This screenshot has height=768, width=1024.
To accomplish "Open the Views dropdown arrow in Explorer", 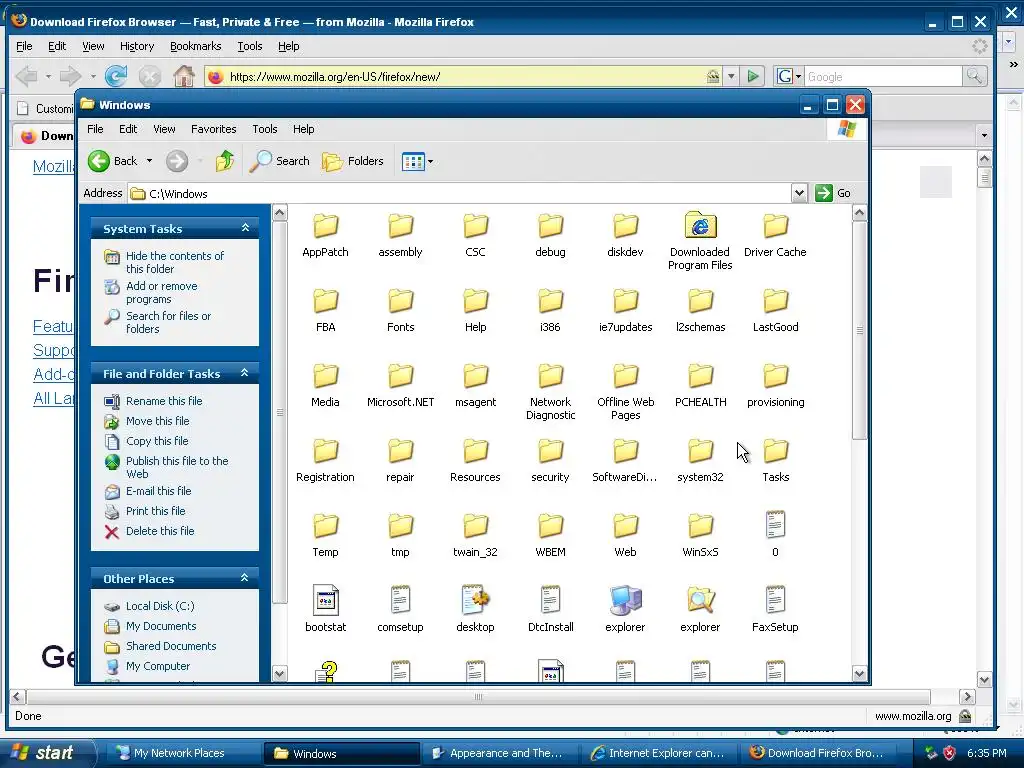I will point(430,161).
